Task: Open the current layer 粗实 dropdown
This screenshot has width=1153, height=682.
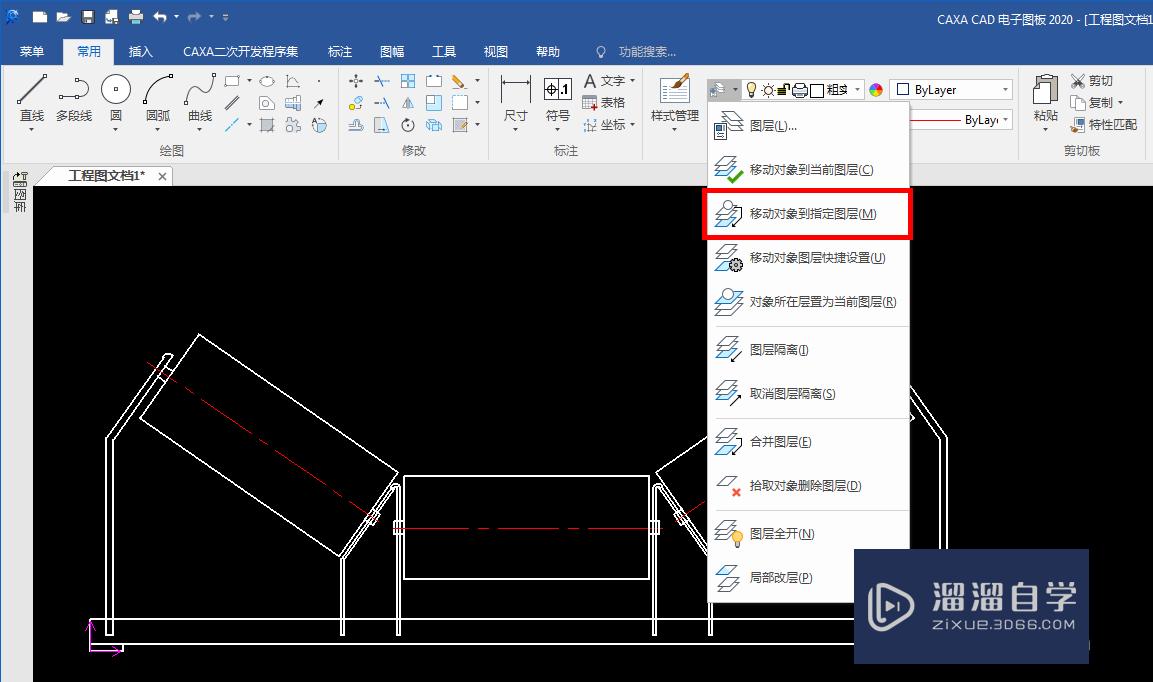Action: (857, 90)
